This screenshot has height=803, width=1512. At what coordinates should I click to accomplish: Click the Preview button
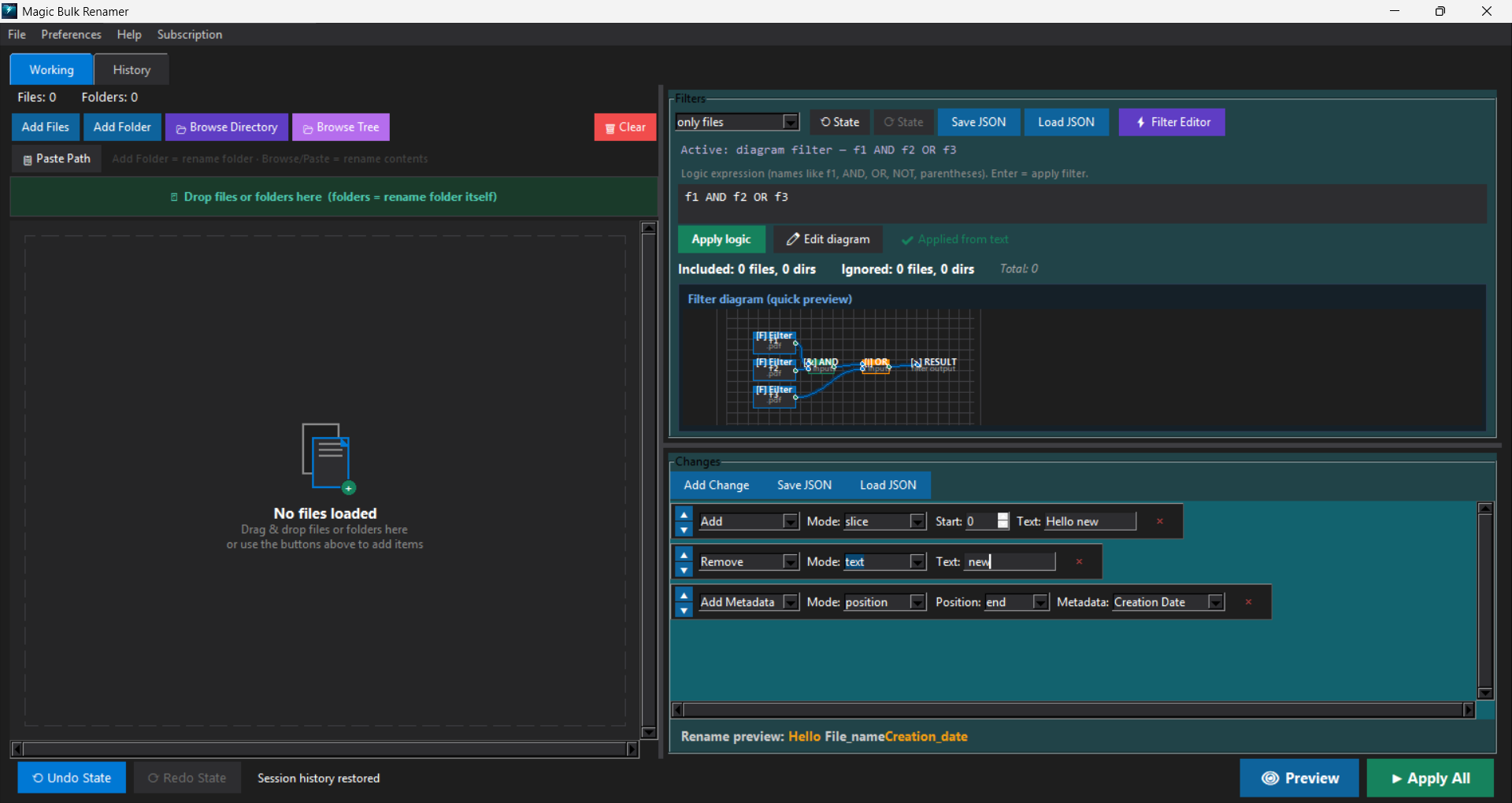1299,778
